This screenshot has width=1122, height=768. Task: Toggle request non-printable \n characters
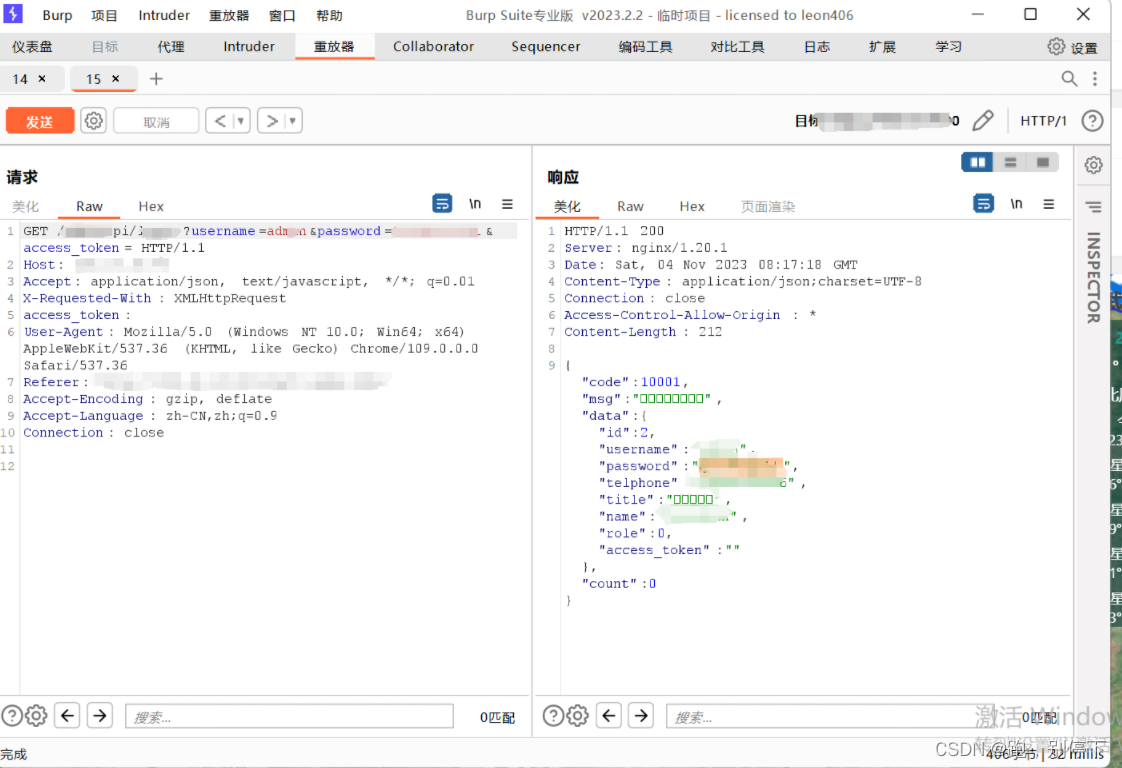coord(475,204)
